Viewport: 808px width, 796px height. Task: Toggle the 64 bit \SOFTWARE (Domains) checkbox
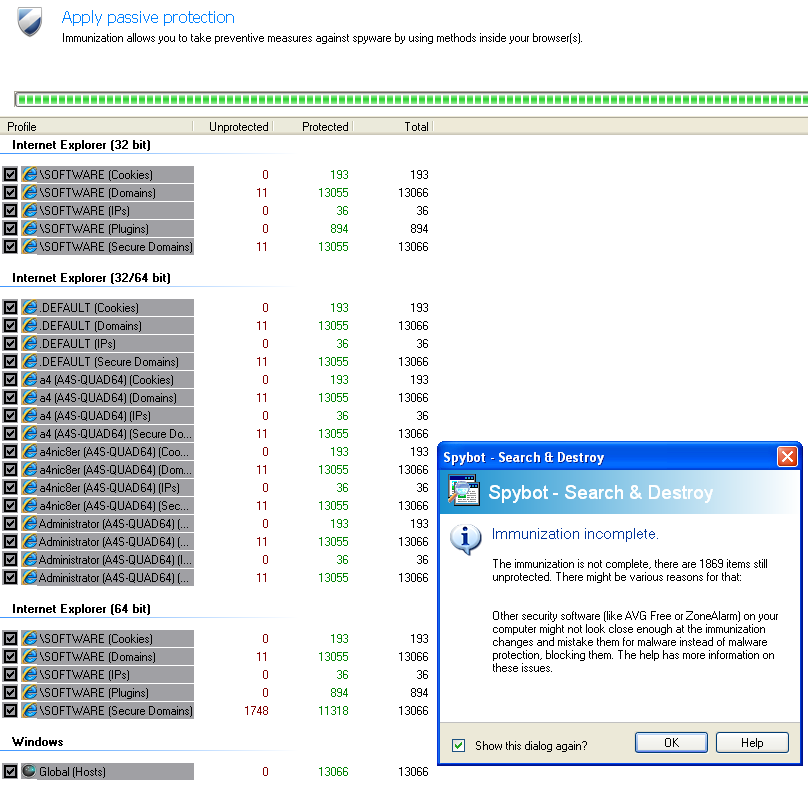pos(10,657)
